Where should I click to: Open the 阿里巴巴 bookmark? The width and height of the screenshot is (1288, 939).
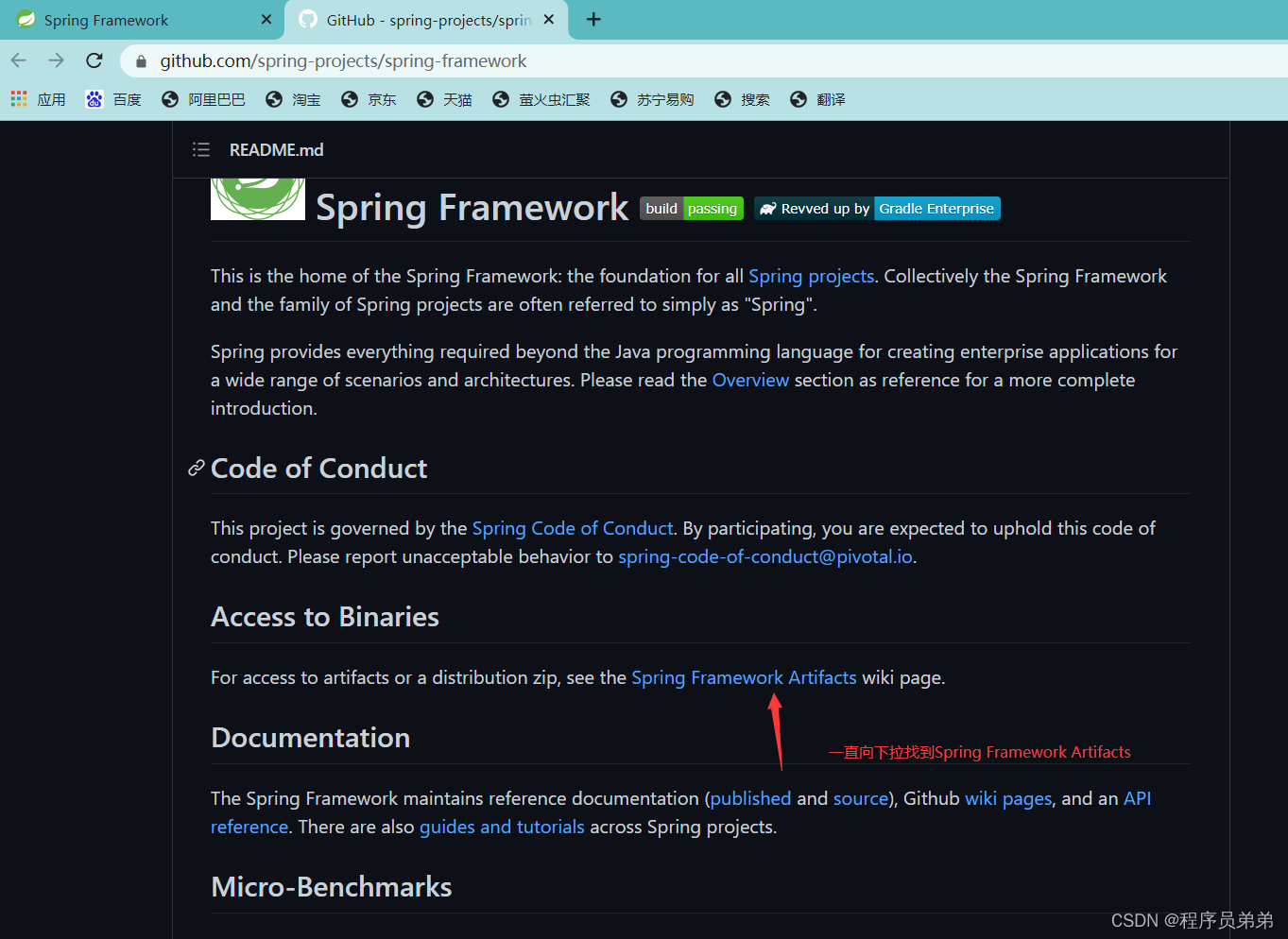point(203,99)
